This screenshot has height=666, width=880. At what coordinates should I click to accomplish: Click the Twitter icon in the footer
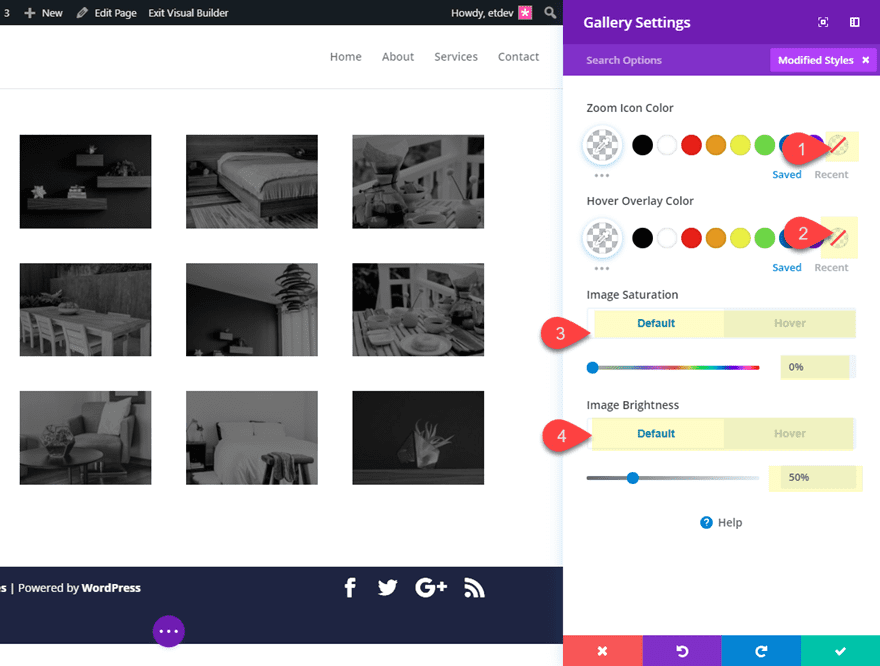[387, 588]
